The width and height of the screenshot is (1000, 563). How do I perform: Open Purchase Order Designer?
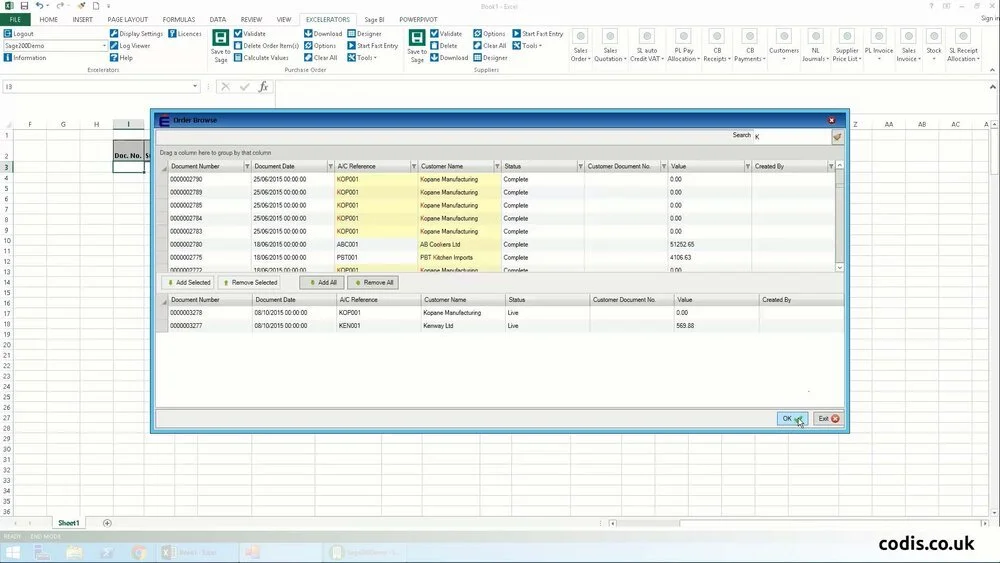tap(364, 34)
